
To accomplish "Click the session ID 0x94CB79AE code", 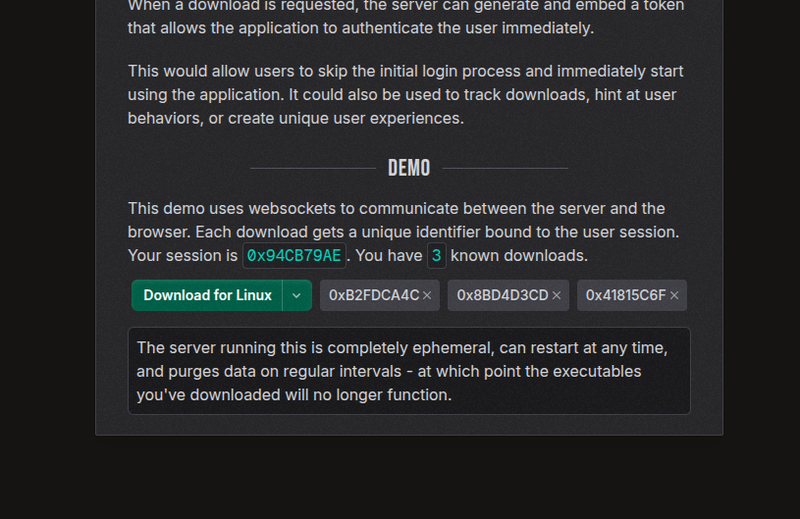I will pyautogui.click(x=294, y=256).
